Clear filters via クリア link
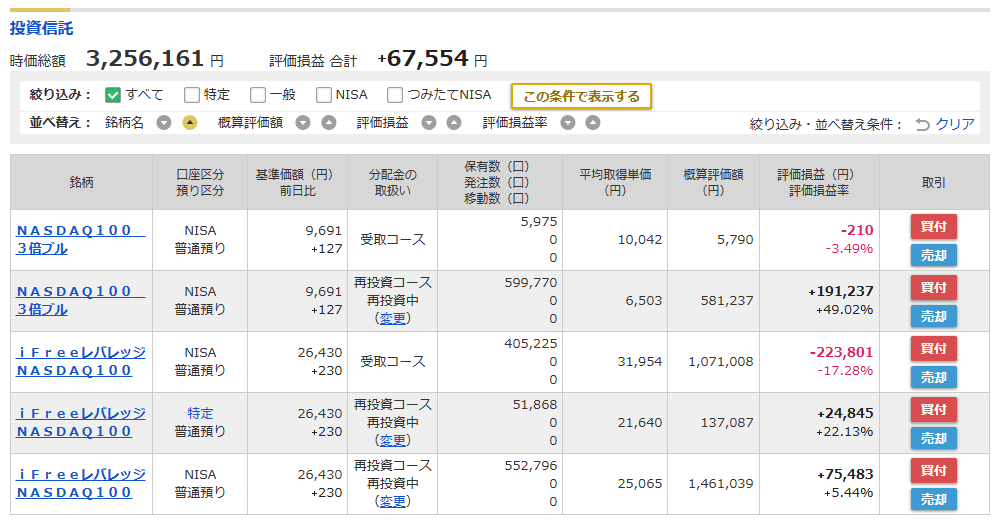 (954, 124)
